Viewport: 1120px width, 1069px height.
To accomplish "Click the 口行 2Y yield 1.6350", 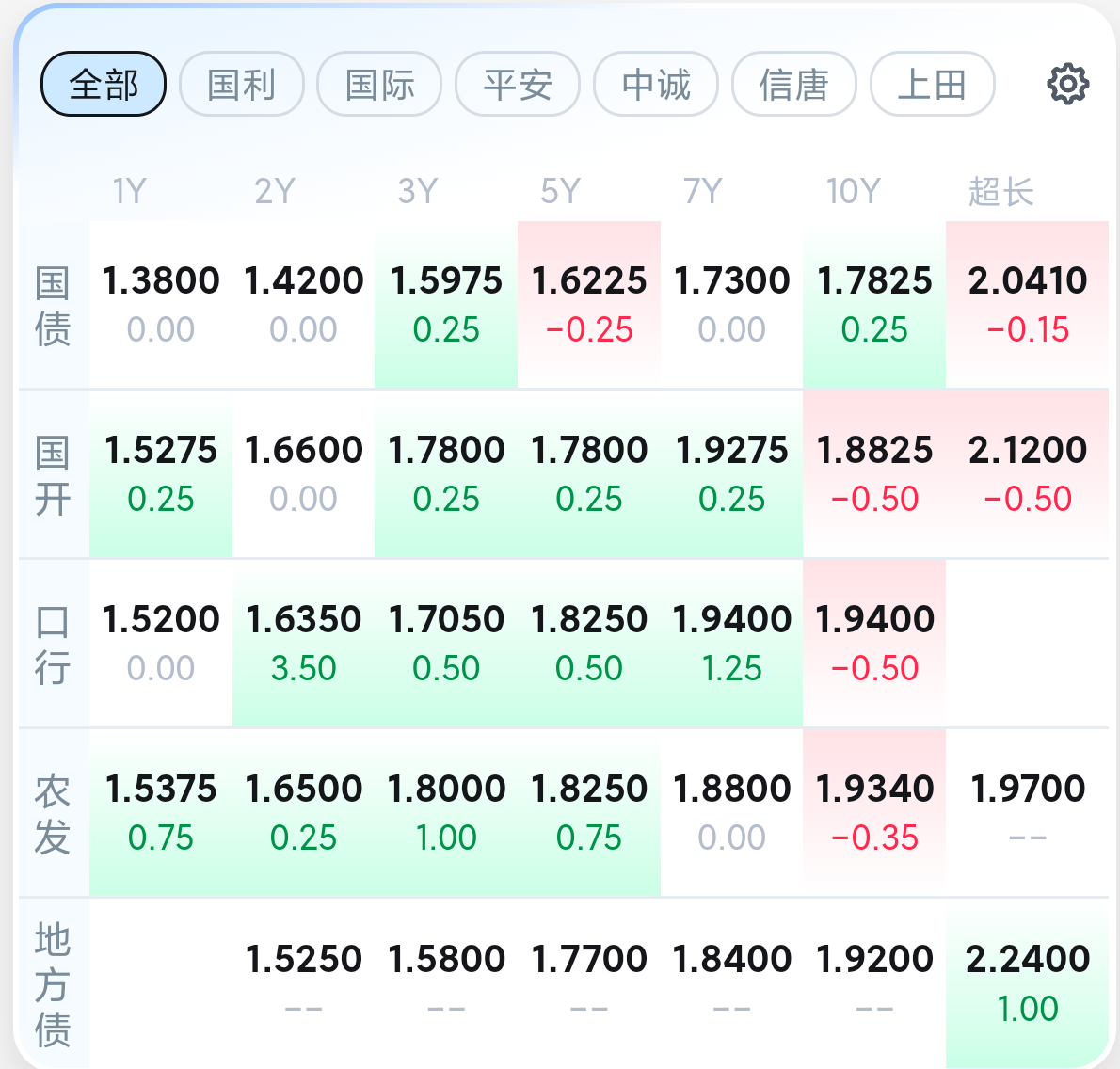I will pos(304,644).
